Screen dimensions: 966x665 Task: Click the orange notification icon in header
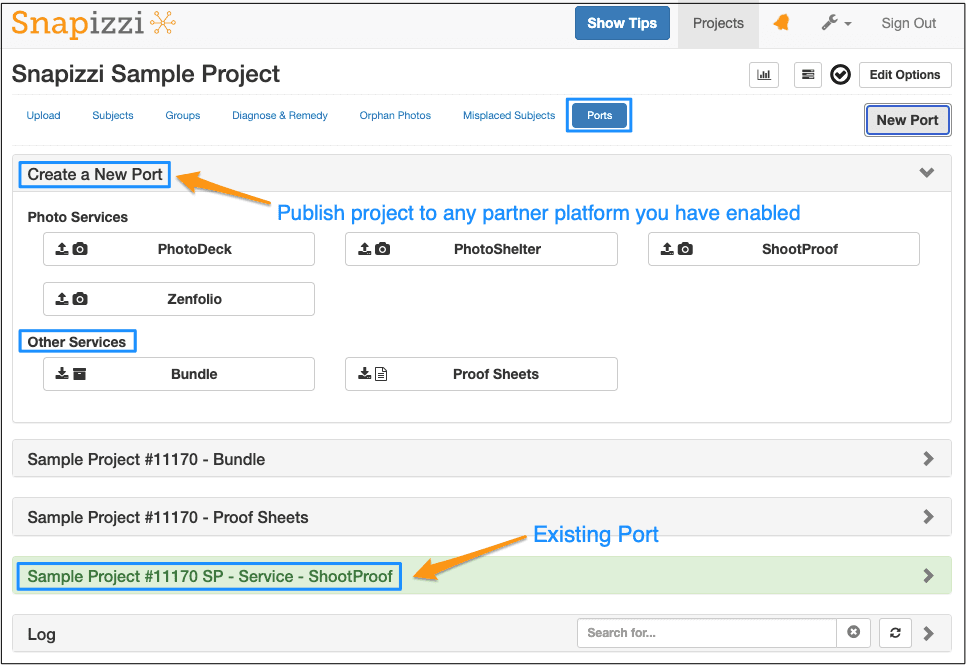click(x=781, y=23)
